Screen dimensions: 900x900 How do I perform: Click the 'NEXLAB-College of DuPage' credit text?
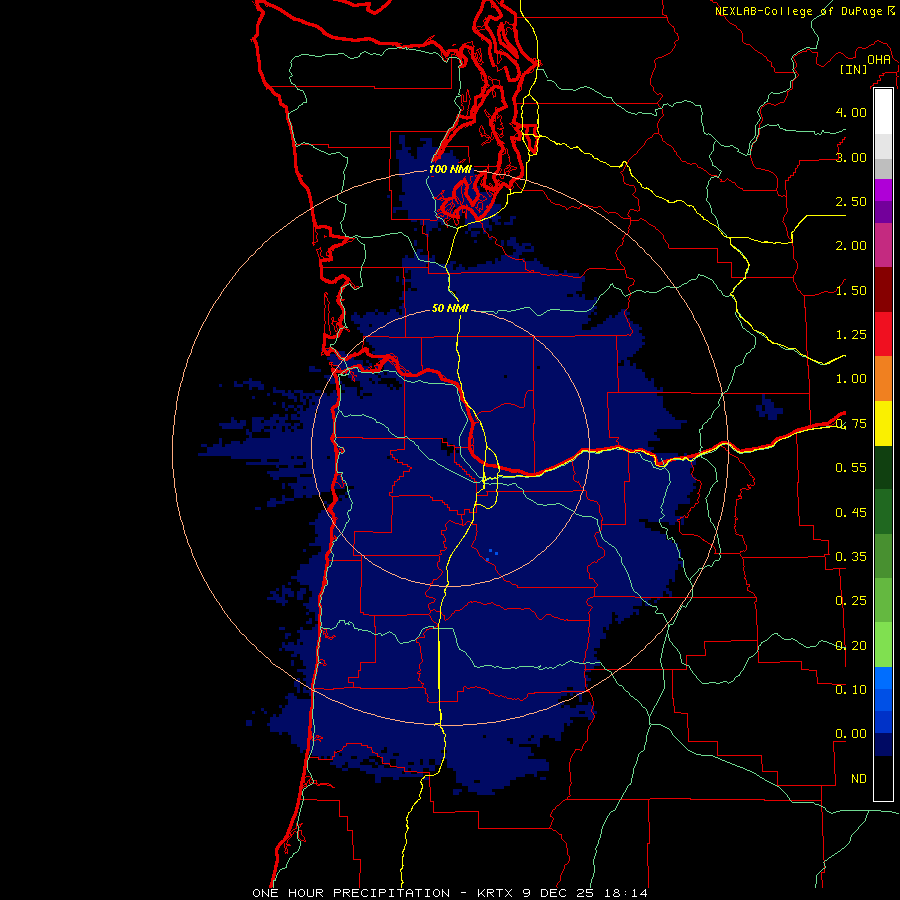(799, 11)
